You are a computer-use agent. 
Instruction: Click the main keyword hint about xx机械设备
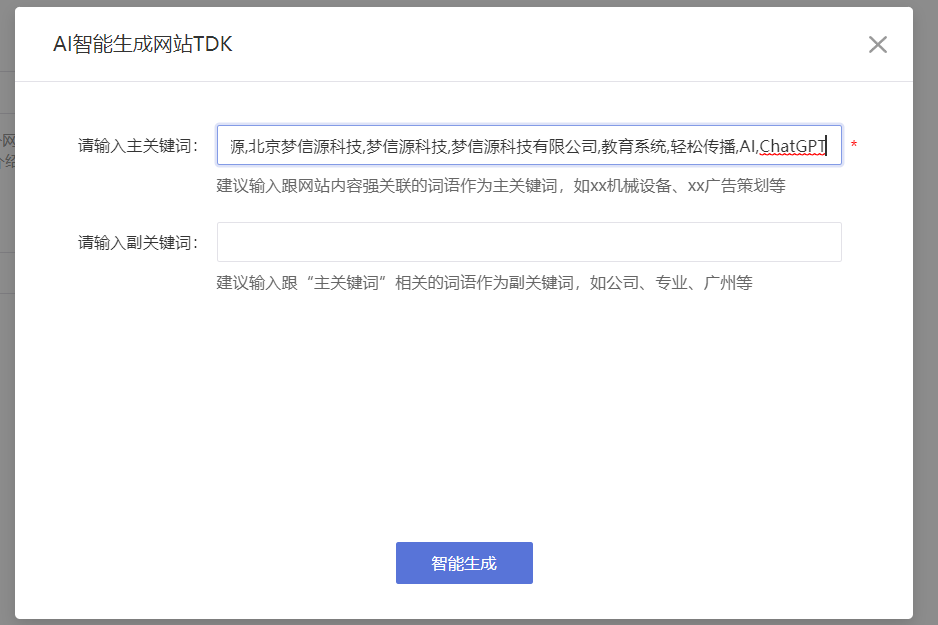coord(500,186)
